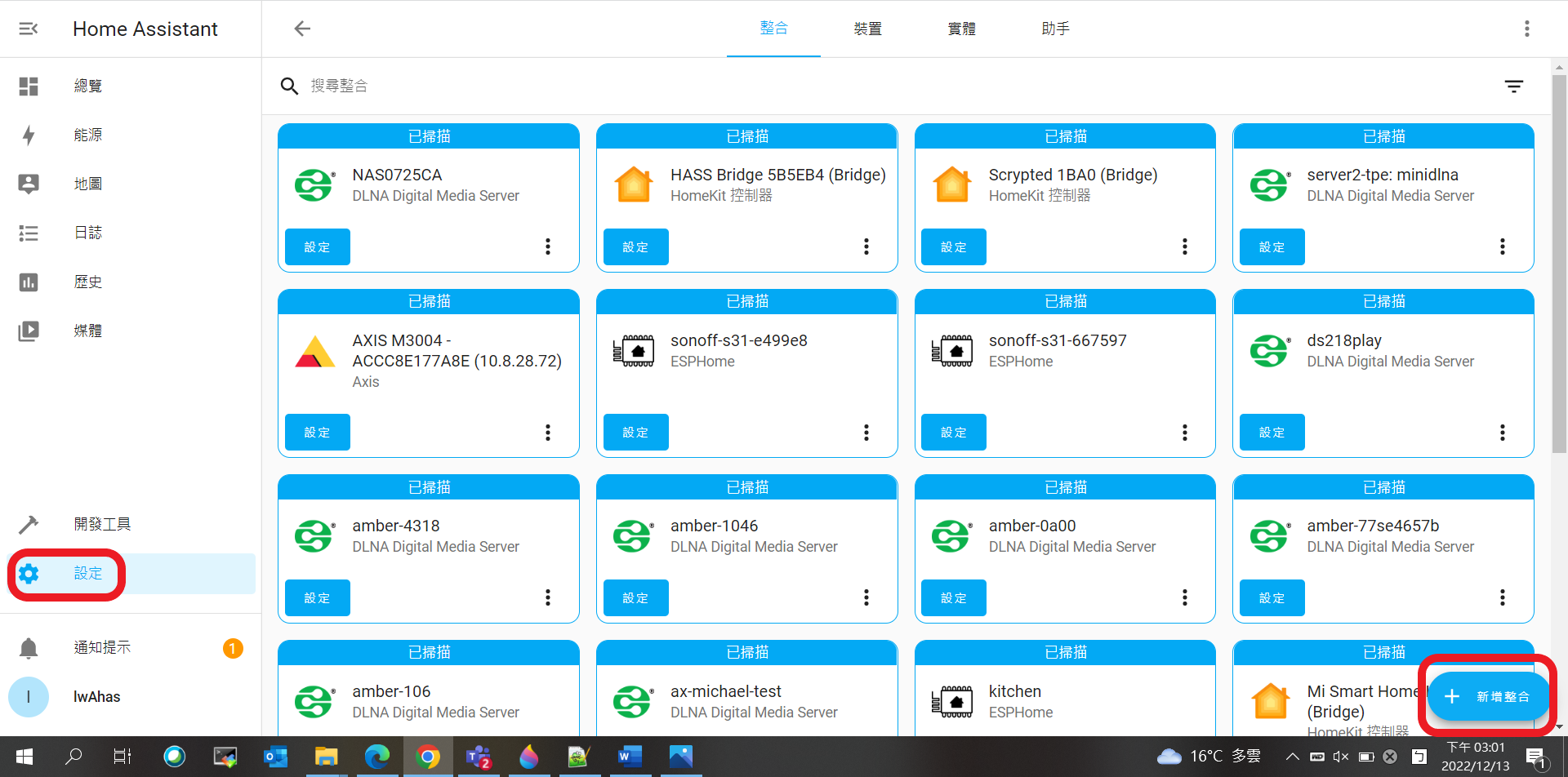Open more options on sonoff-s31-e499e8 card
Image resolution: width=1568 pixels, height=777 pixels.
coord(866,432)
